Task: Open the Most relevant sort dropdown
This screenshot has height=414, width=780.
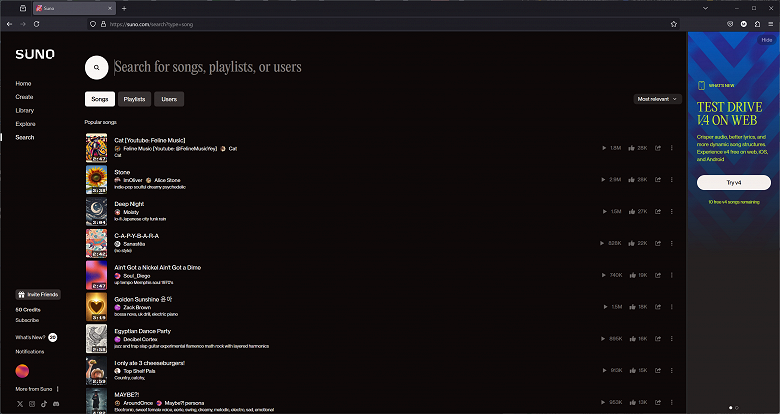Action: click(658, 99)
